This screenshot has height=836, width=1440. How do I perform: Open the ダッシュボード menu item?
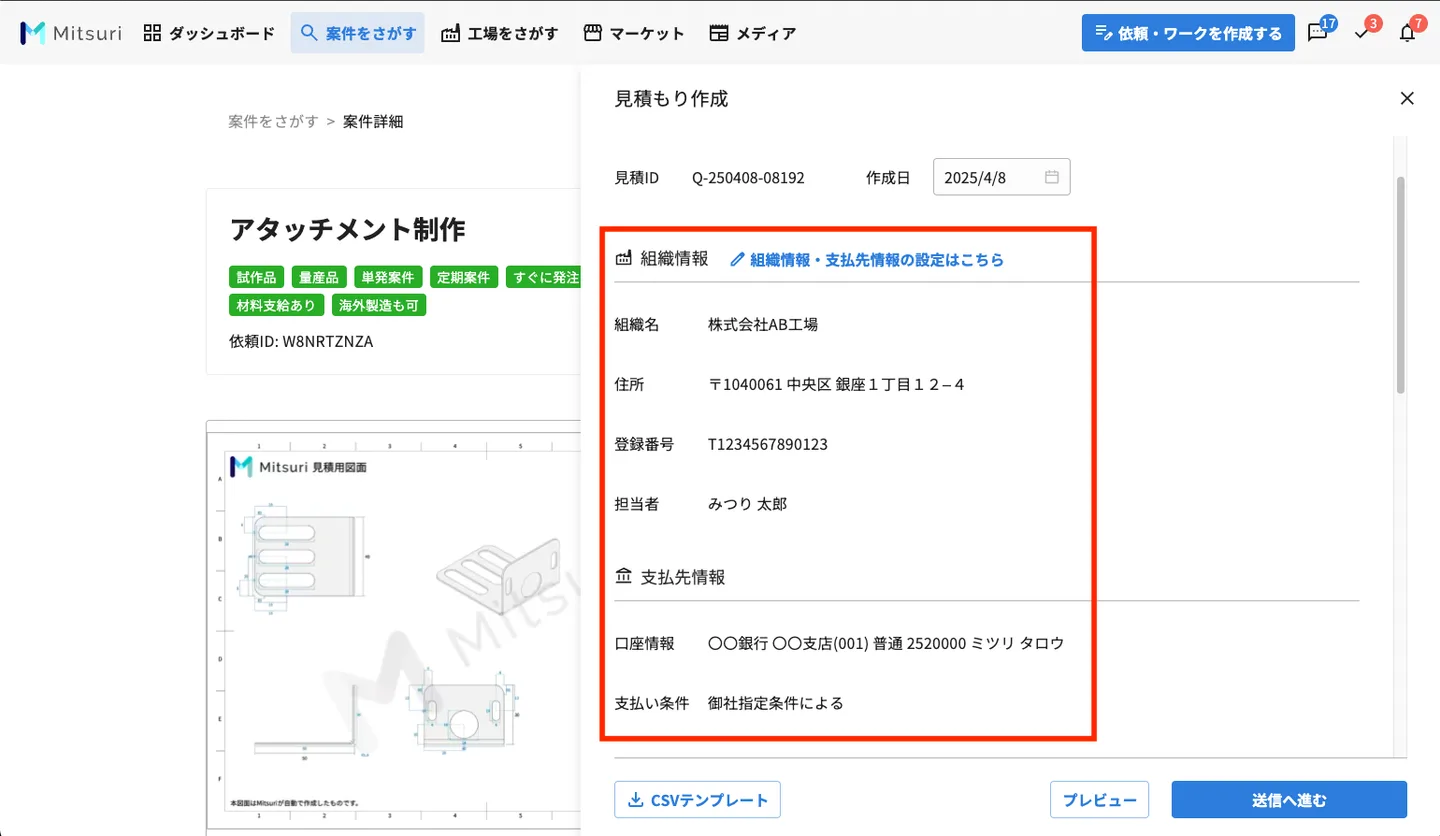[209, 33]
